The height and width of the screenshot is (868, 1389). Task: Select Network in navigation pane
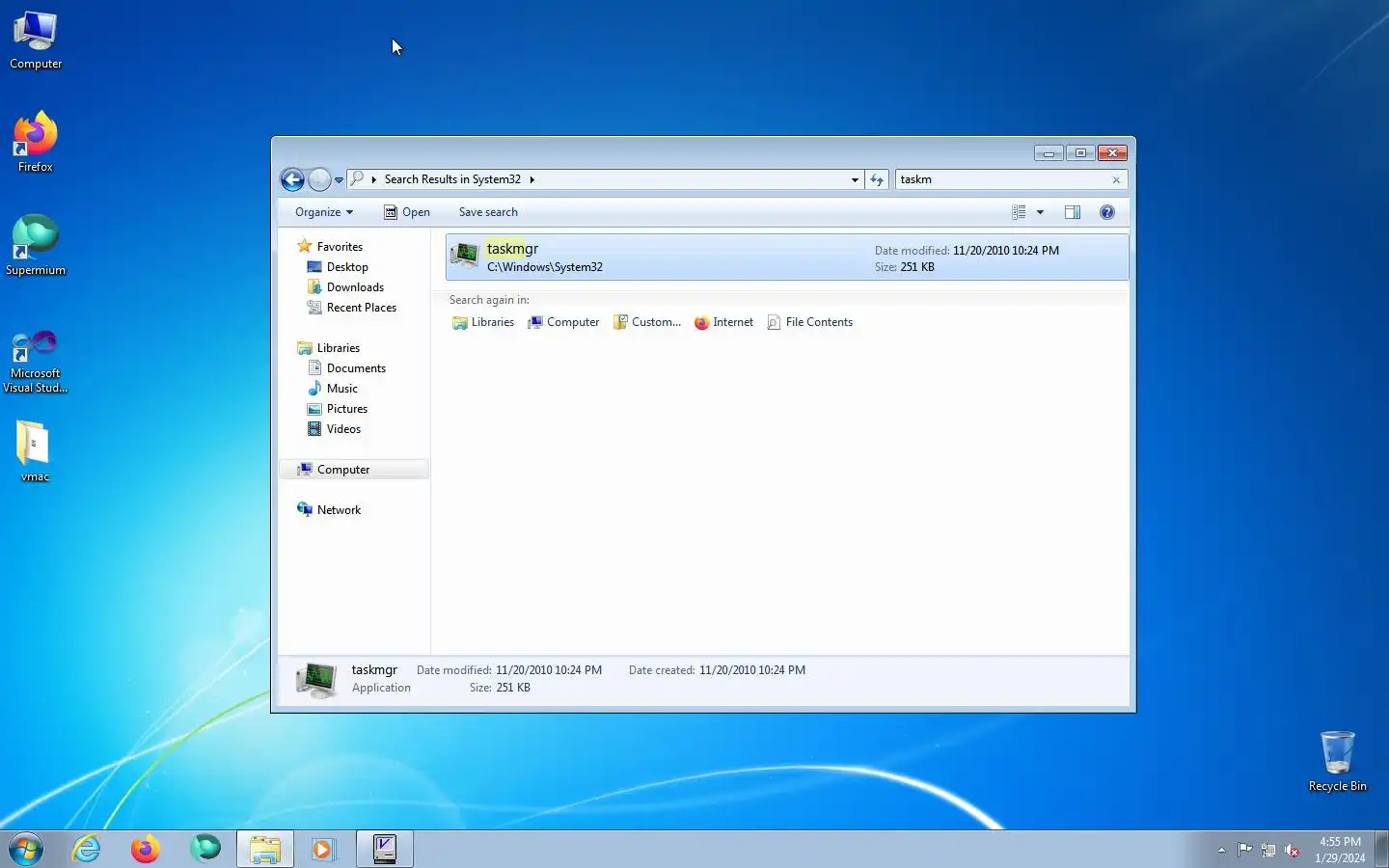(329, 510)
